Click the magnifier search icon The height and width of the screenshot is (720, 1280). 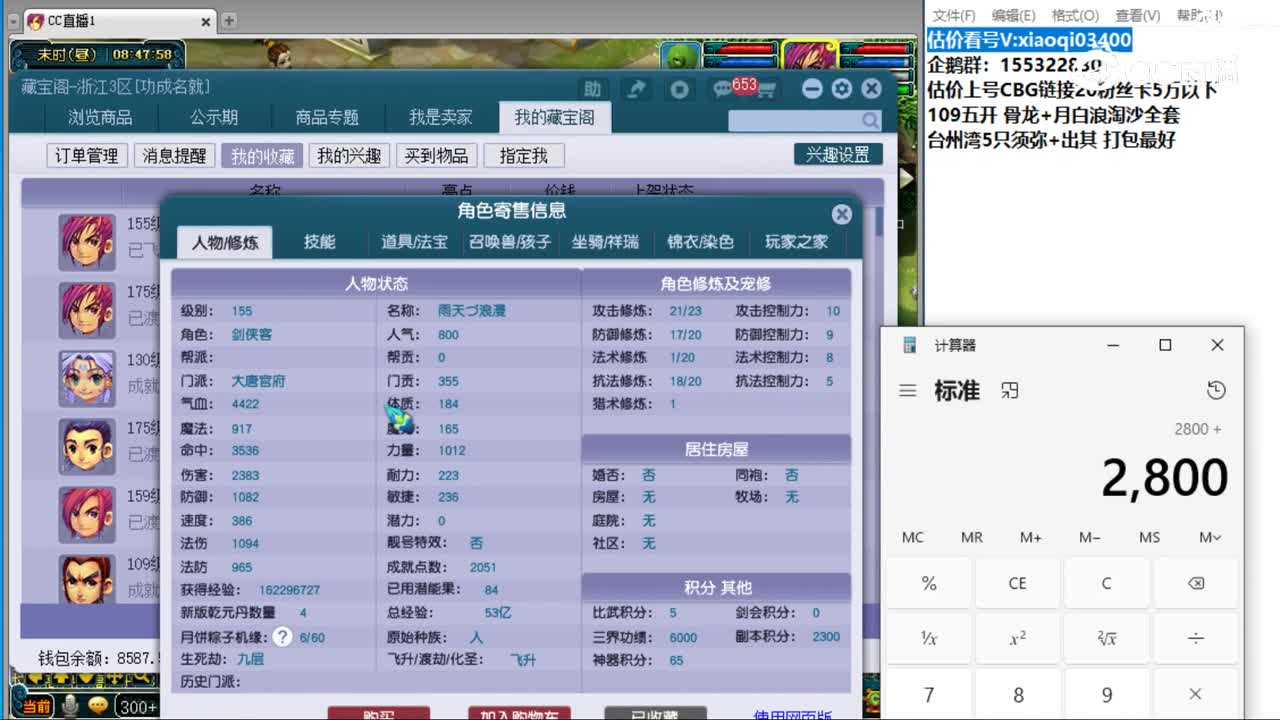coord(869,119)
